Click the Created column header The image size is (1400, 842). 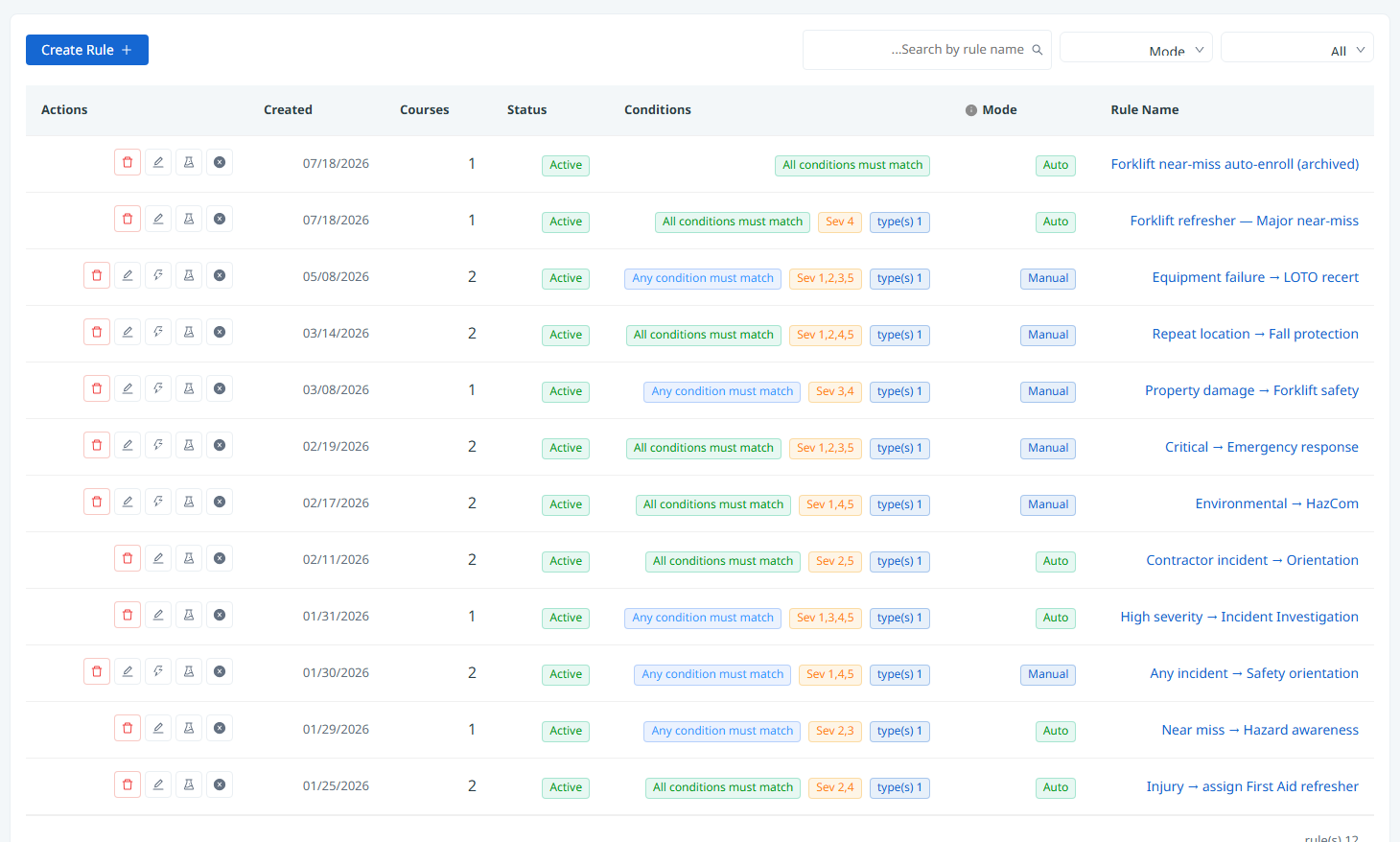click(288, 110)
